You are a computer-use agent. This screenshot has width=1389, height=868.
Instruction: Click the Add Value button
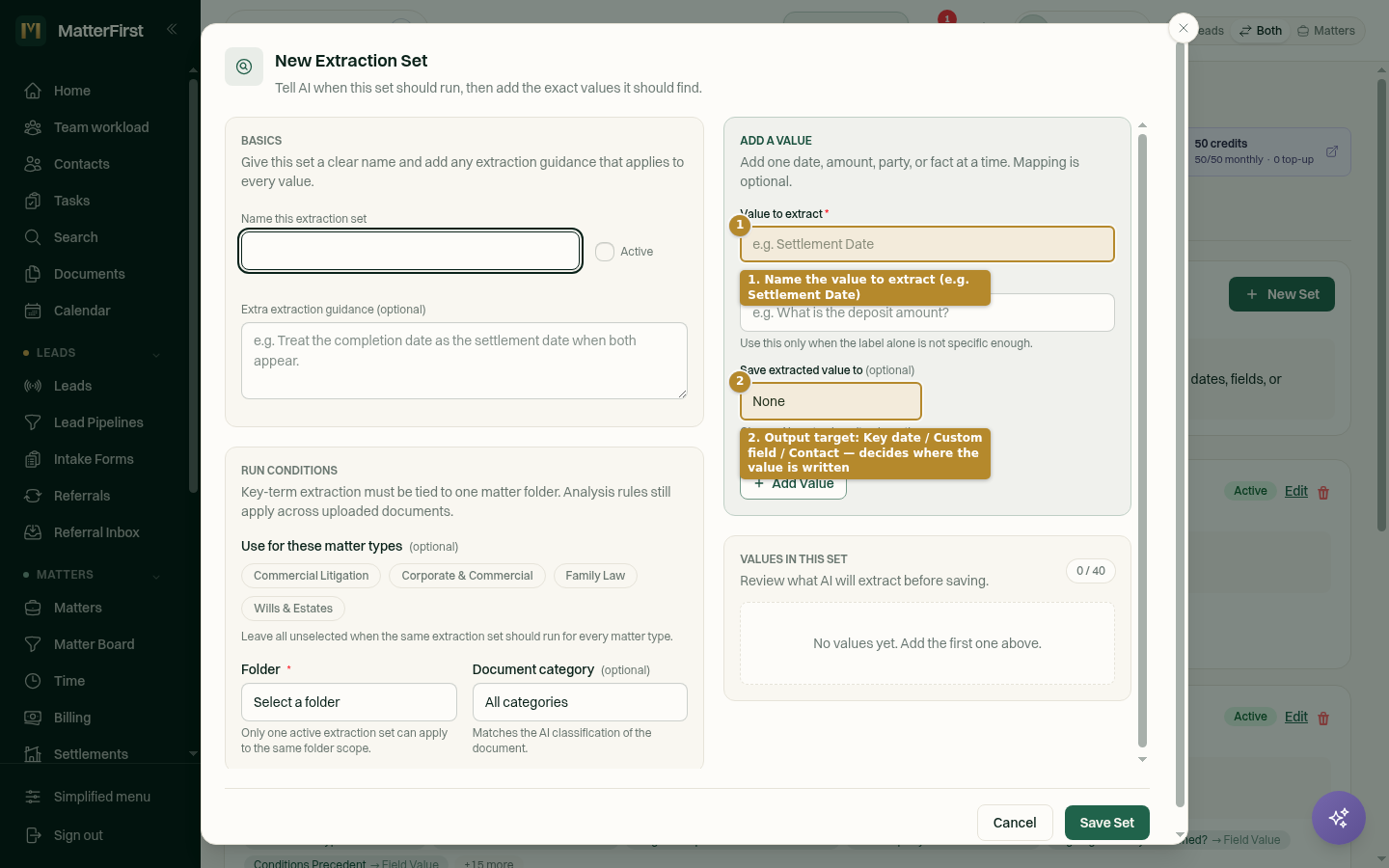(x=793, y=484)
